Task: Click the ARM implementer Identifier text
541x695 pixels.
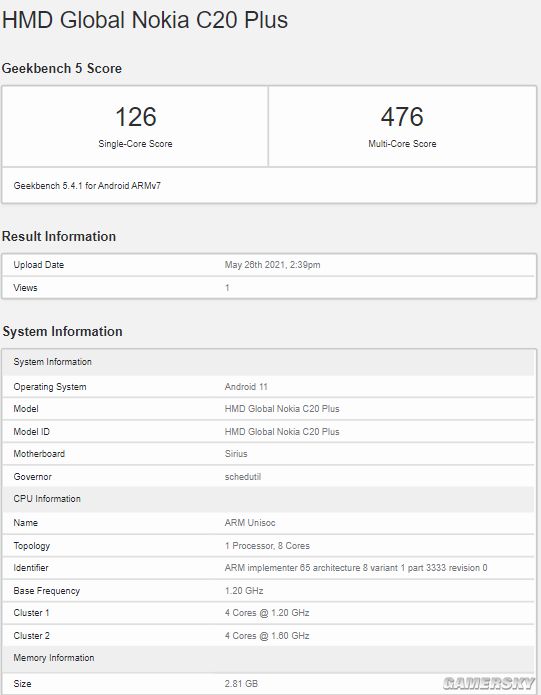Action: point(356,568)
